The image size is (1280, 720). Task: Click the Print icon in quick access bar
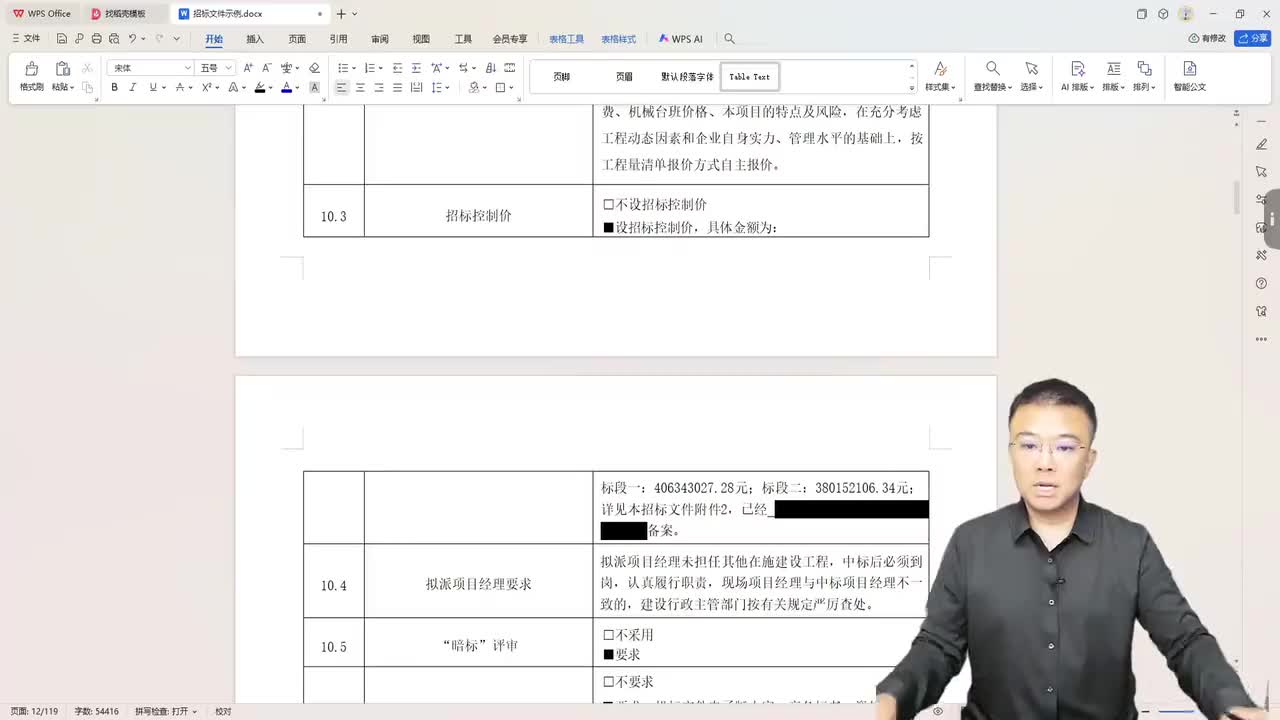(96, 39)
